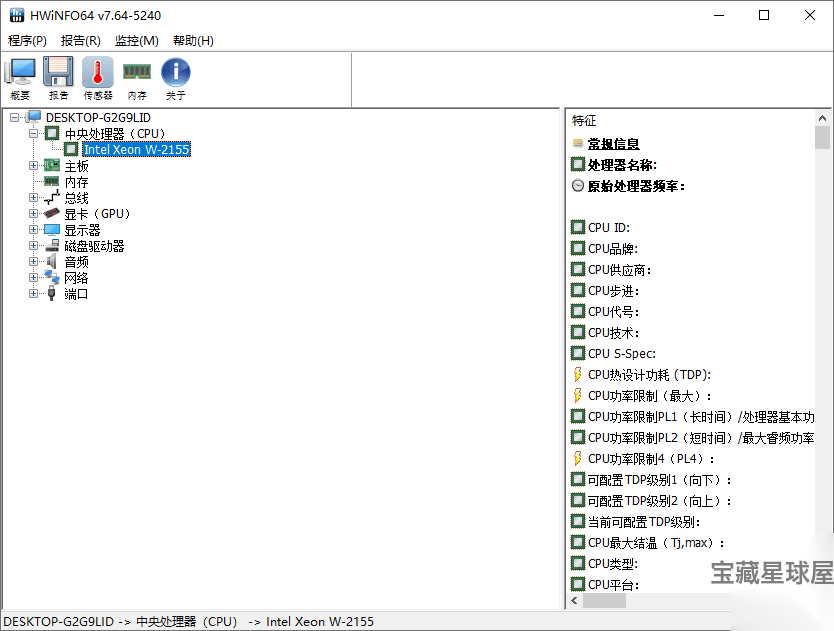Click the lightning icon beside CPU热设计功耗 (TDP)

pos(578,375)
